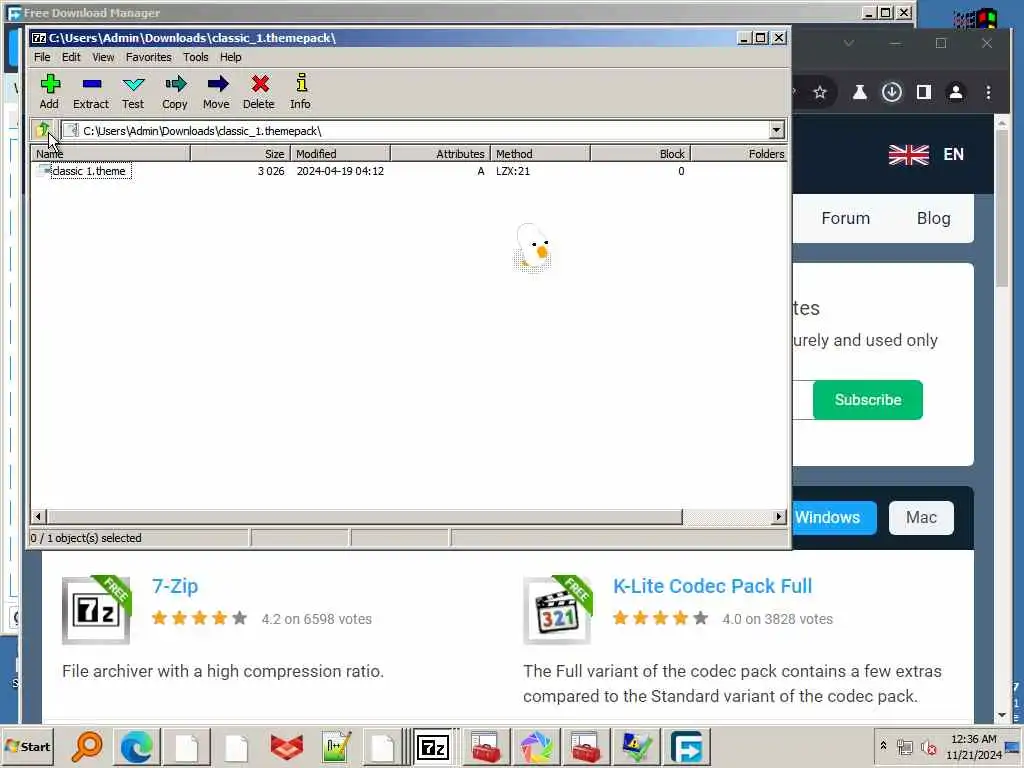1024x768 pixels.
Task: Click the red Delete icon
Action: point(259,91)
